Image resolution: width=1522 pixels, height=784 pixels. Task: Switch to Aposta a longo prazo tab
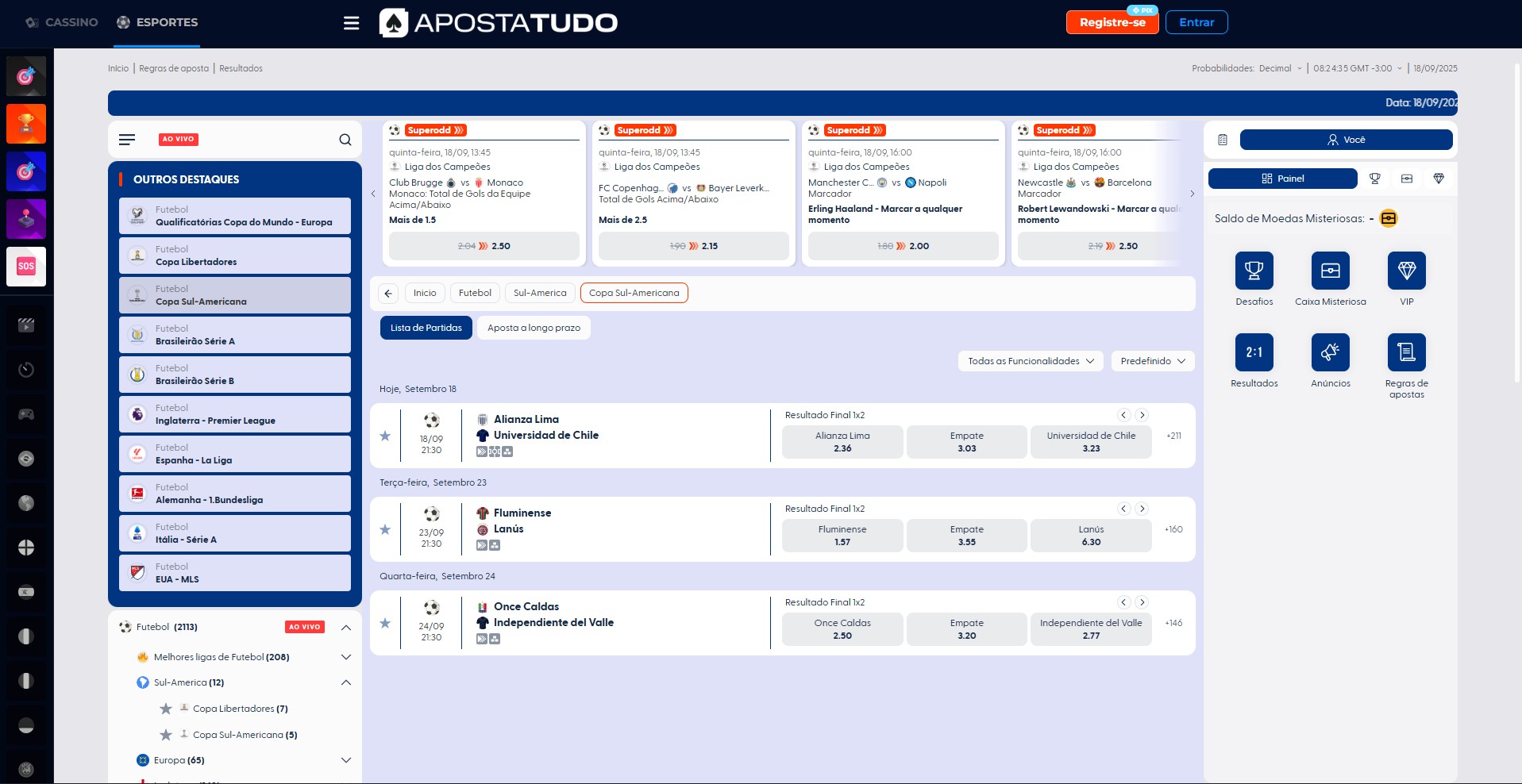tap(534, 328)
